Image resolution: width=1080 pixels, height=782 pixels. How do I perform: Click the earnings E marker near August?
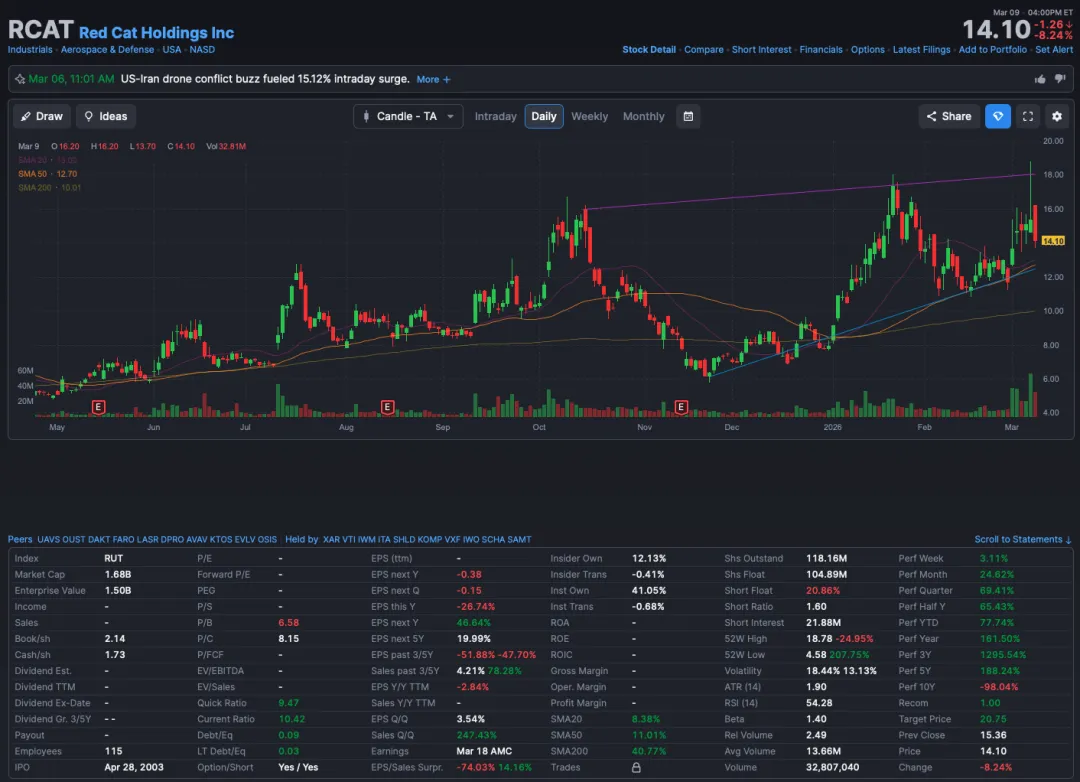pyautogui.click(x=388, y=407)
